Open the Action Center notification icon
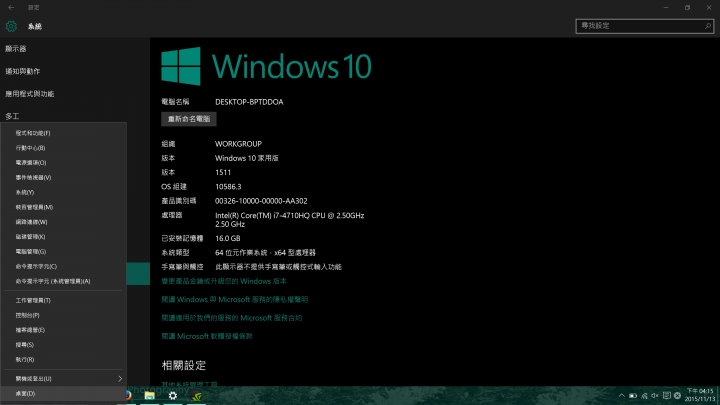Viewport: 720px width, 405px height. pos(666,395)
